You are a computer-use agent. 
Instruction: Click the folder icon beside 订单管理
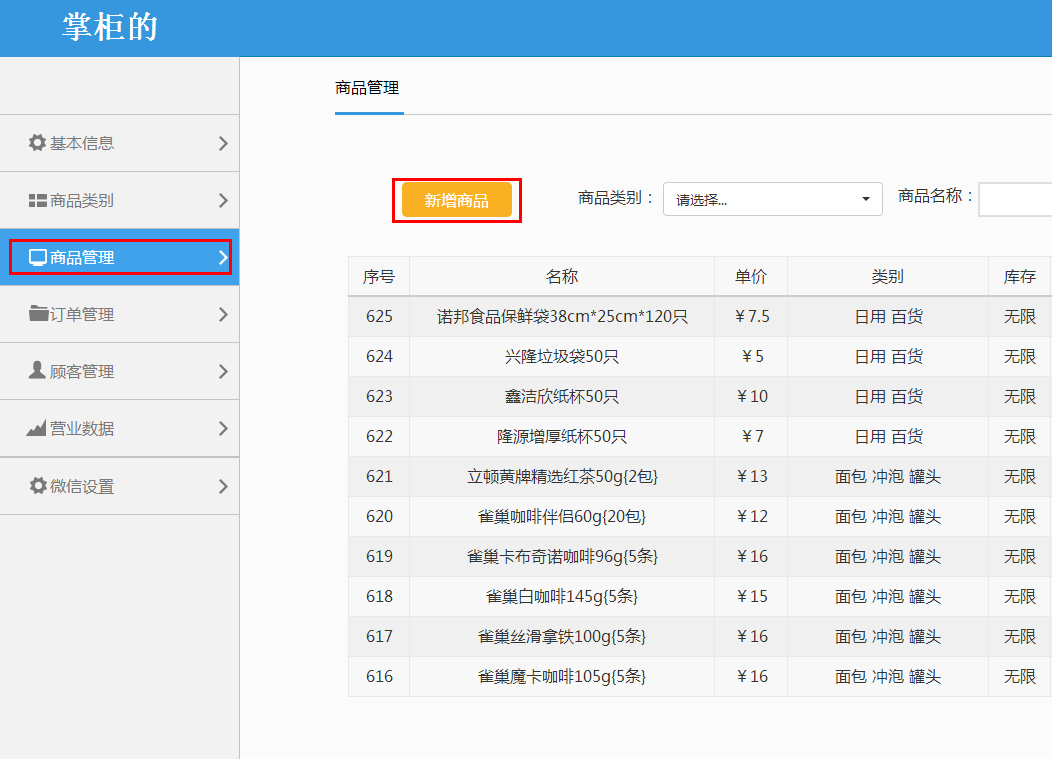pos(38,315)
